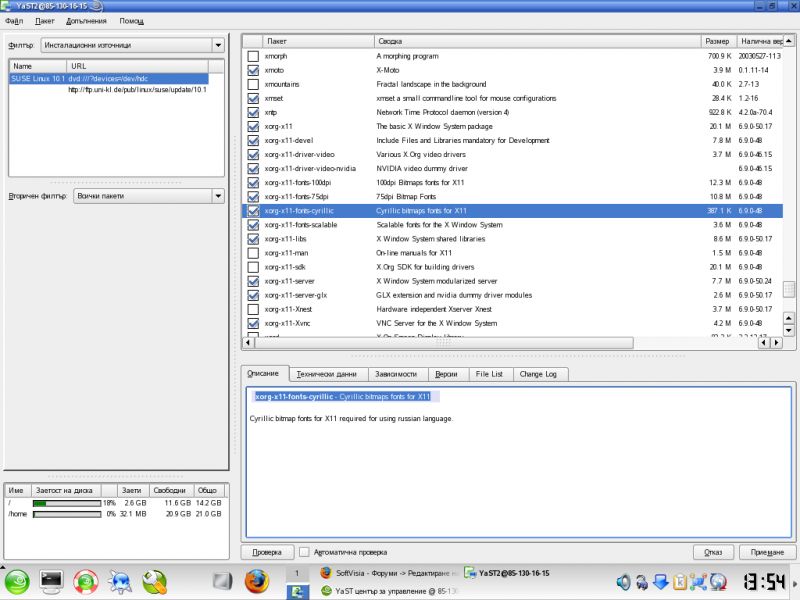The height and width of the screenshot is (600, 800).
Task: Toggle the xorg-x11-devel checkbox
Action: click(253, 140)
